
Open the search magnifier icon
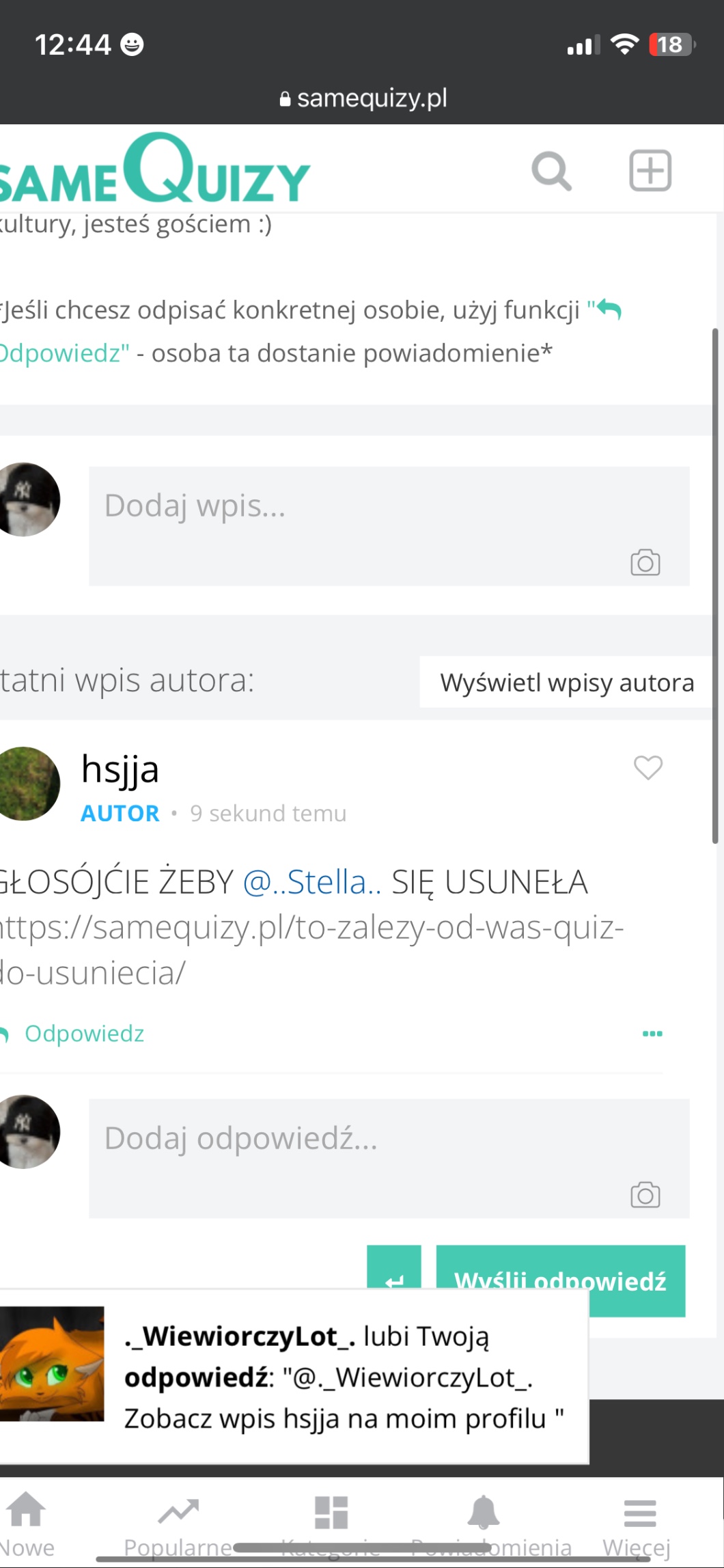point(551,171)
